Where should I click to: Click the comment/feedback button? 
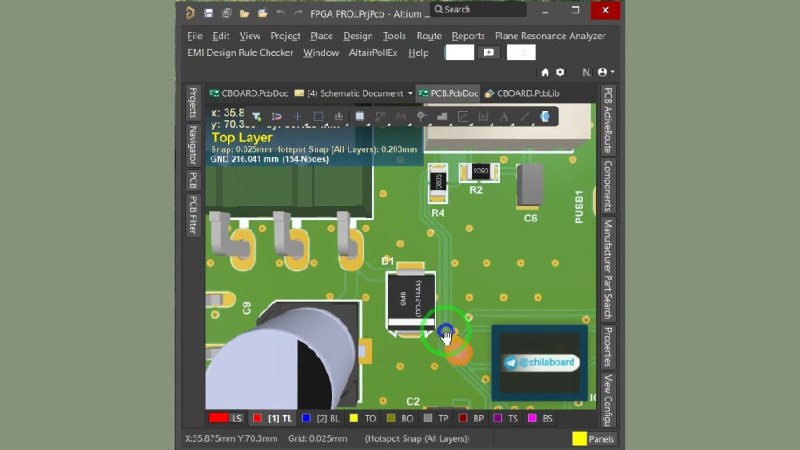pos(489,53)
